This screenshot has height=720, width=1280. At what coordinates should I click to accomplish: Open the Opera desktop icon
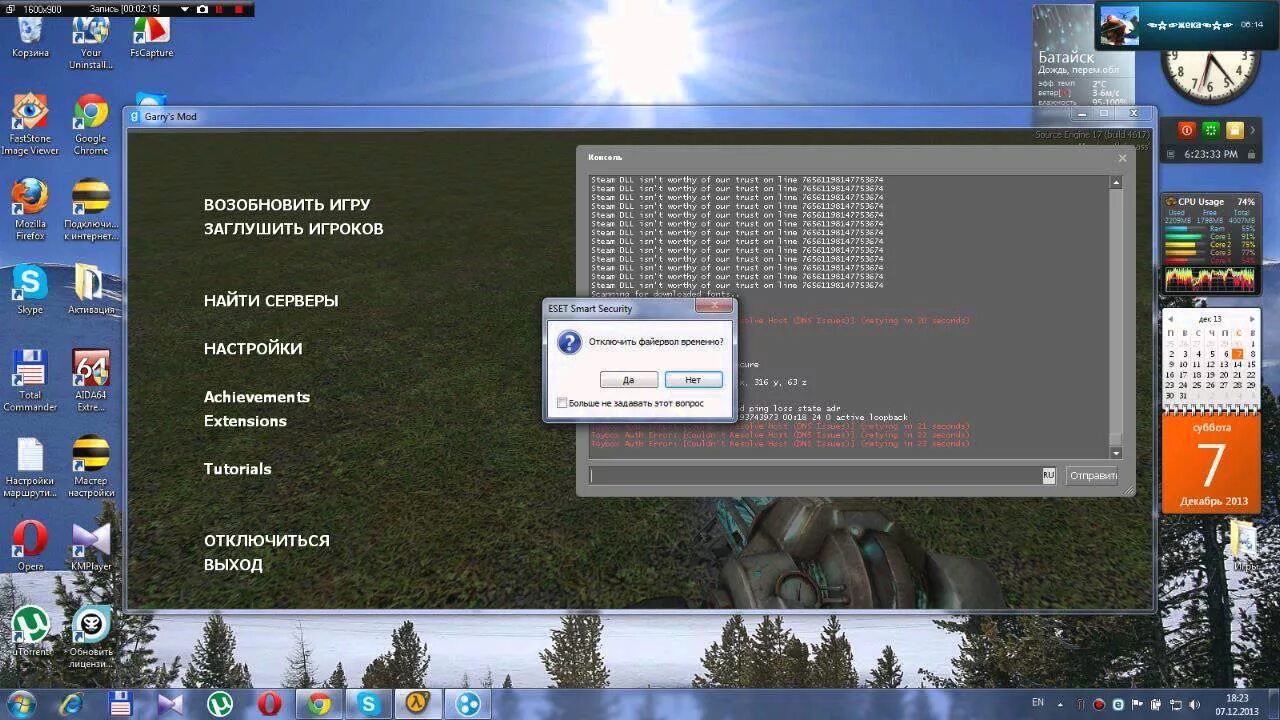click(x=30, y=547)
